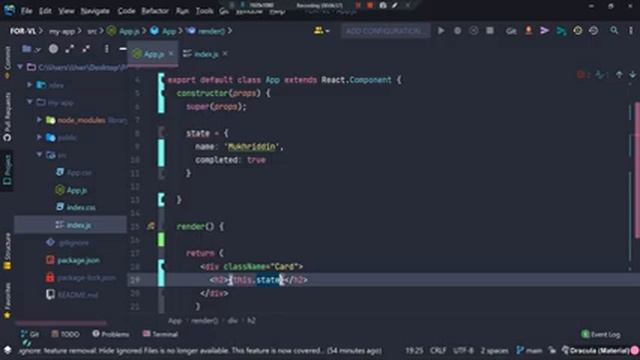Click the history clock icon in toolbar
Screen dimensions: 640x360
pos(594,31)
